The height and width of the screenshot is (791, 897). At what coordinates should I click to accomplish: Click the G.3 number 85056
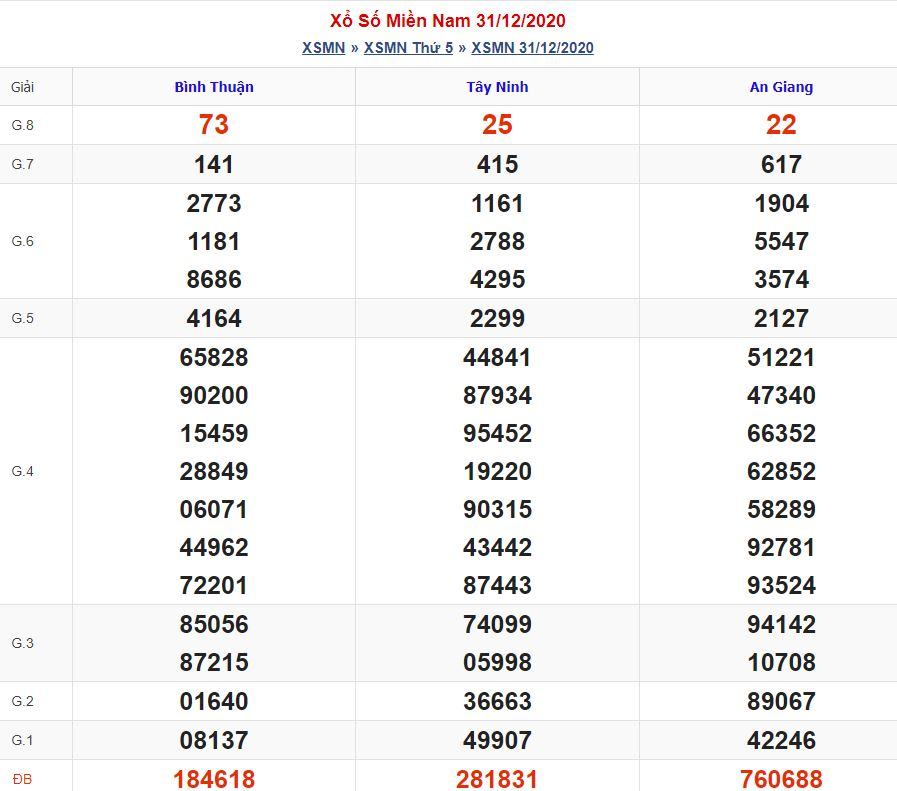point(213,625)
